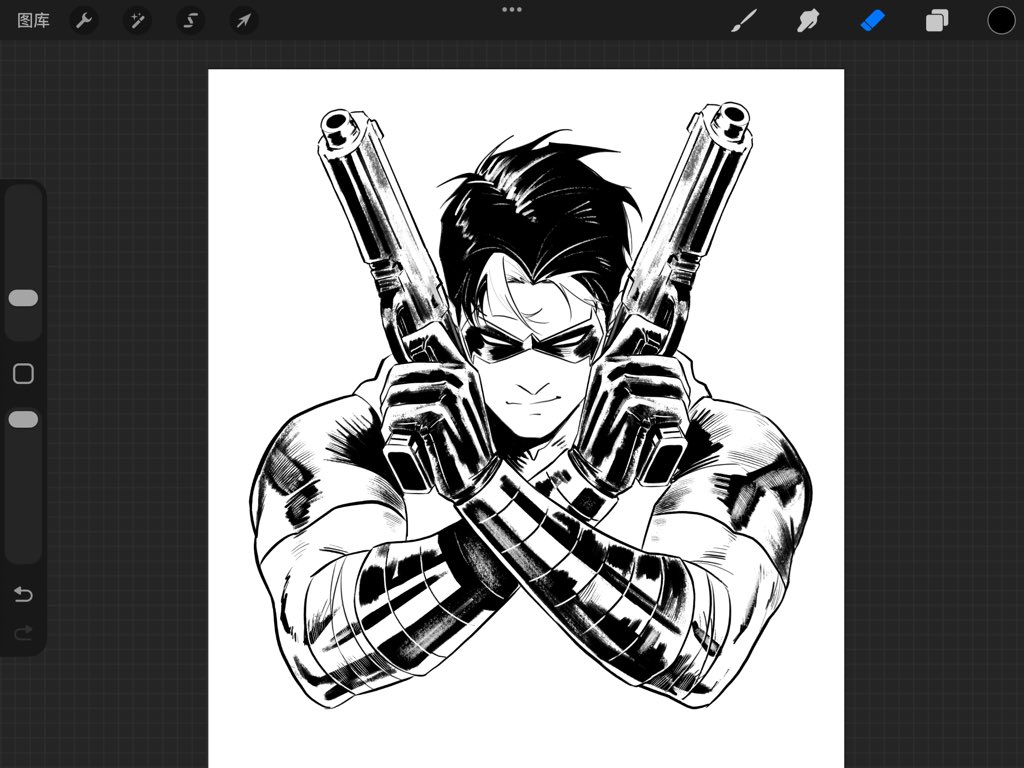Redo the last undone action

click(x=24, y=632)
